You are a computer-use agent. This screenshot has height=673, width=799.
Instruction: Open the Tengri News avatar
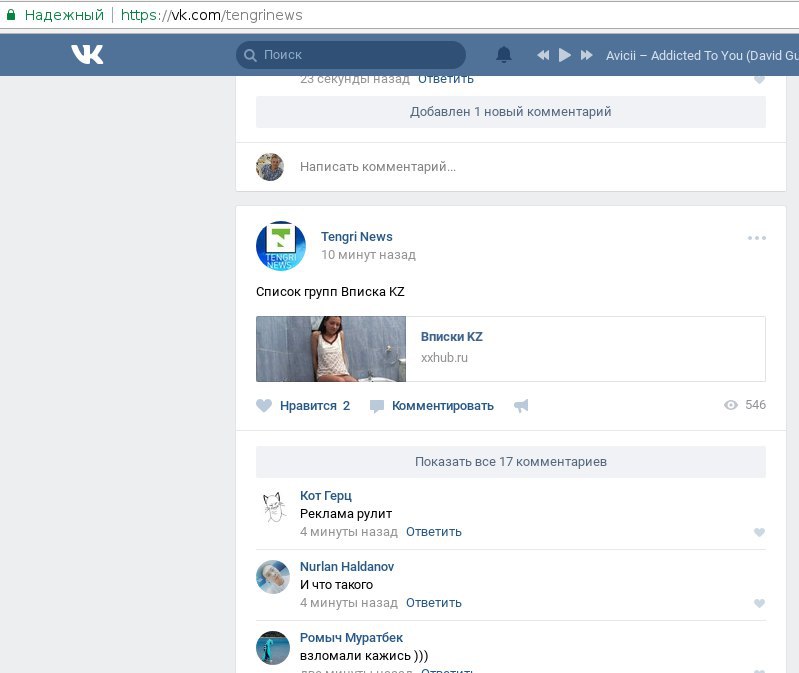click(281, 246)
